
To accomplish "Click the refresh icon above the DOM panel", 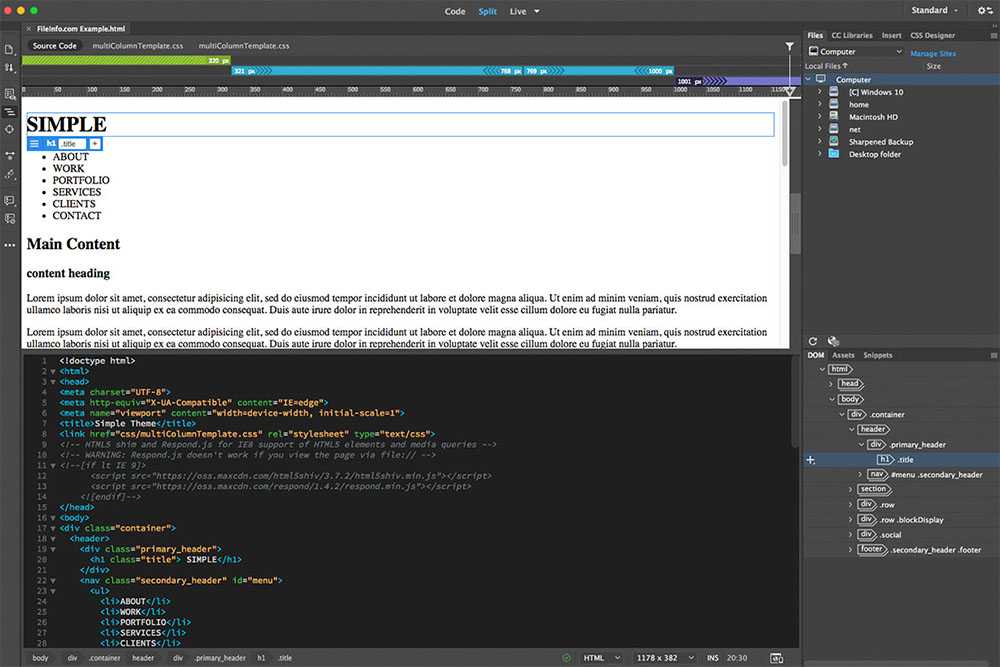I will (x=813, y=341).
